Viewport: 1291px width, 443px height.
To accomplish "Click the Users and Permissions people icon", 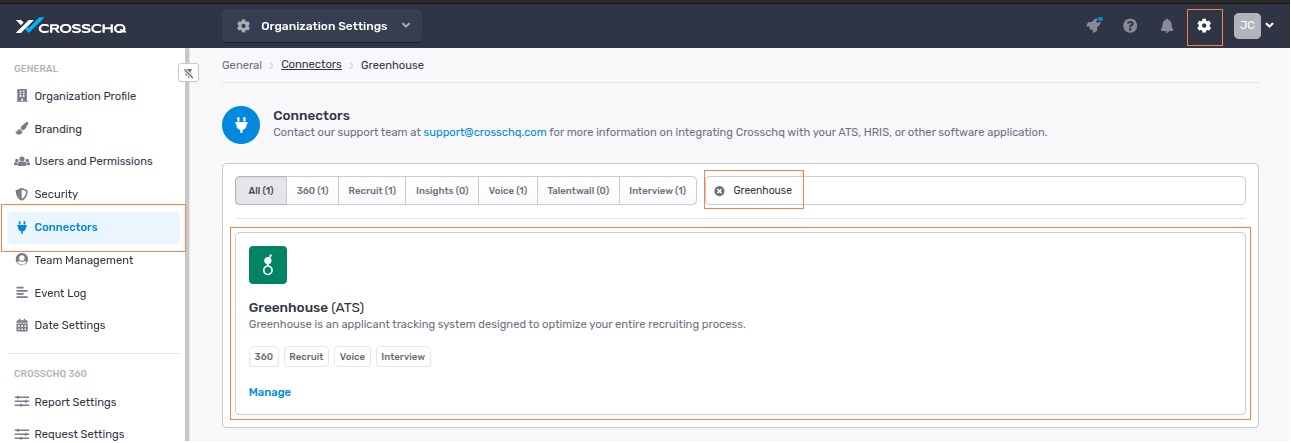I will (22, 161).
